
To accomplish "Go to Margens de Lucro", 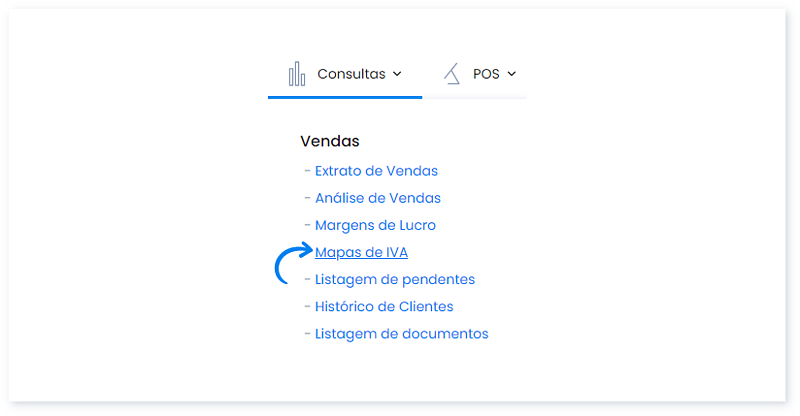I will (375, 225).
